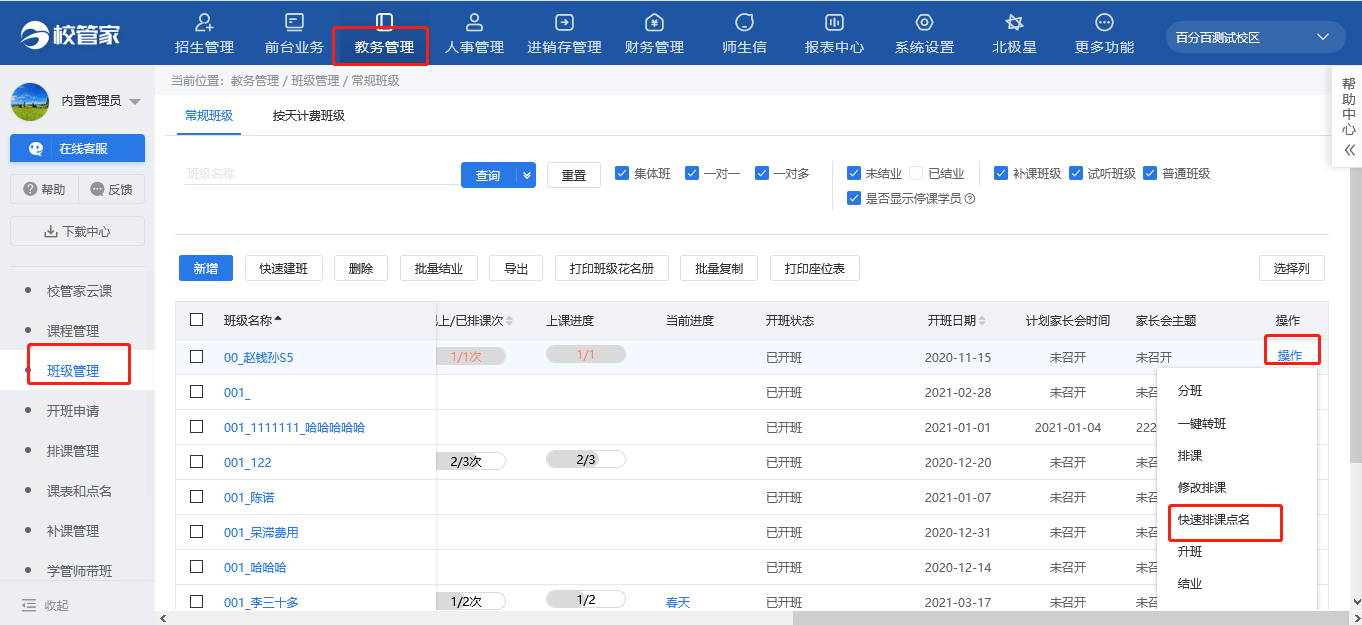Open 排课管理 in sidebar
This screenshot has width=1362, height=625.
(73, 451)
